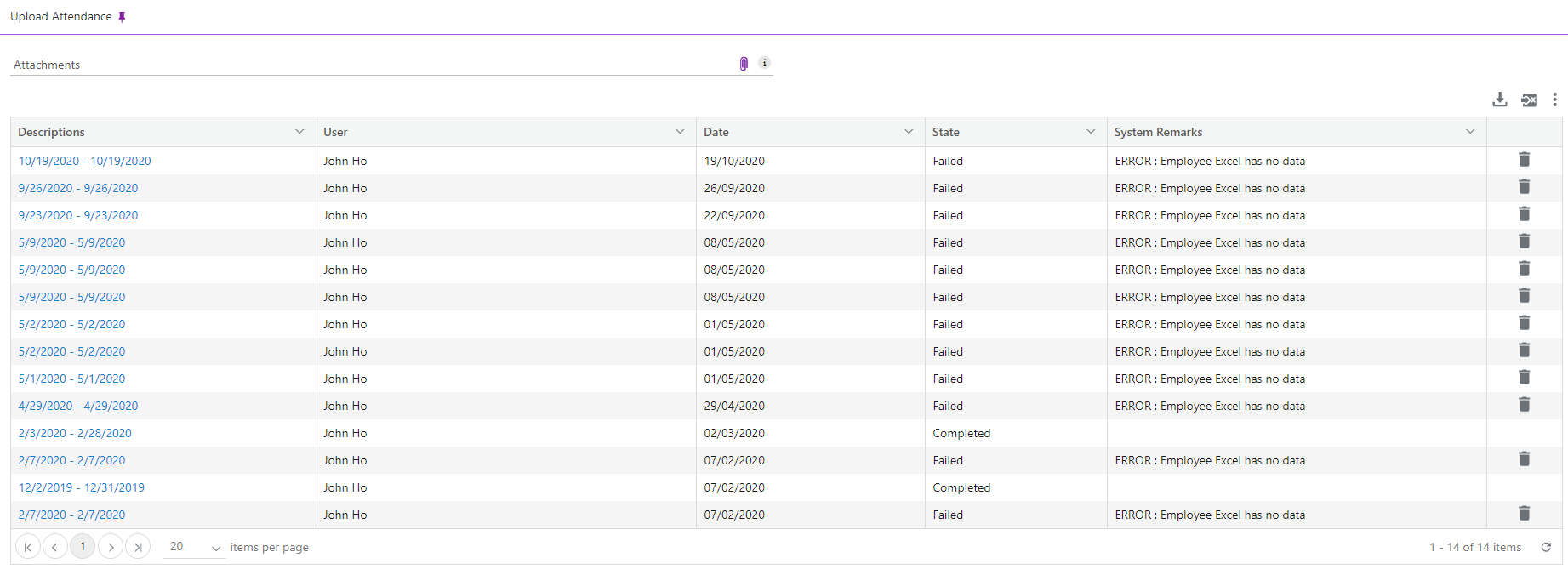1568x575 pixels.
Task: Open the 2/3/2020 - 2/28/2020 link
Action: click(75, 433)
